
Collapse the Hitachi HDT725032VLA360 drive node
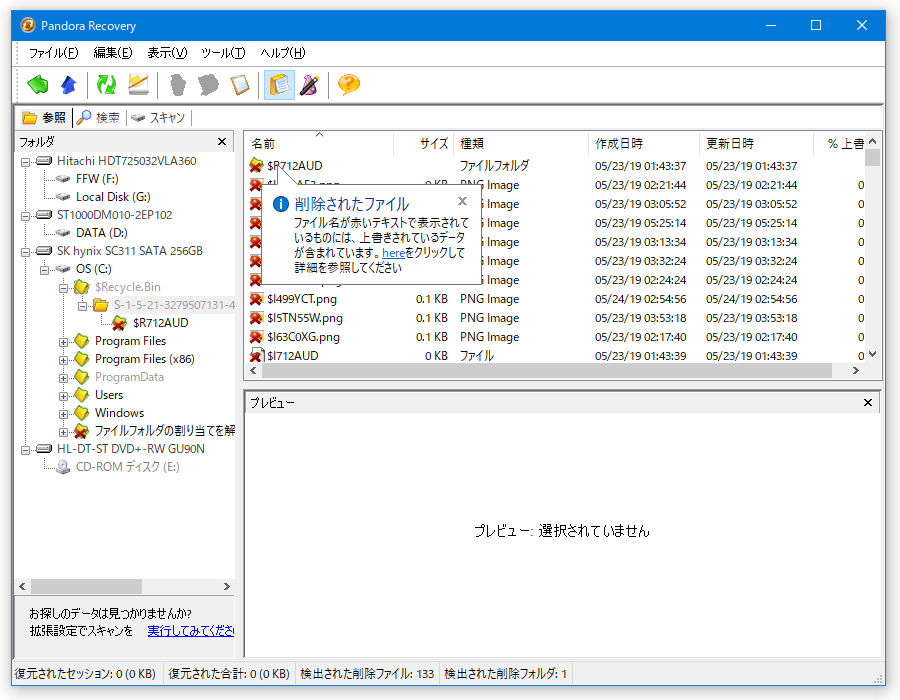coord(25,162)
